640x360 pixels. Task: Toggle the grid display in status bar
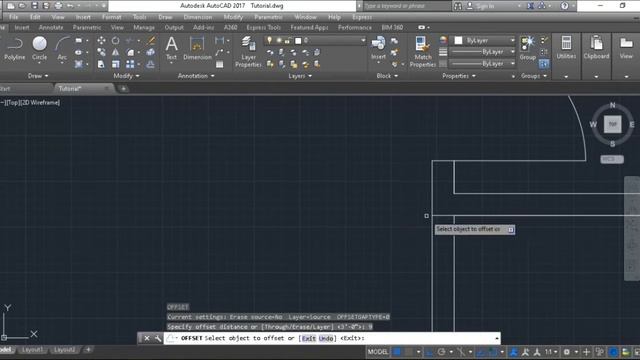pos(397,351)
